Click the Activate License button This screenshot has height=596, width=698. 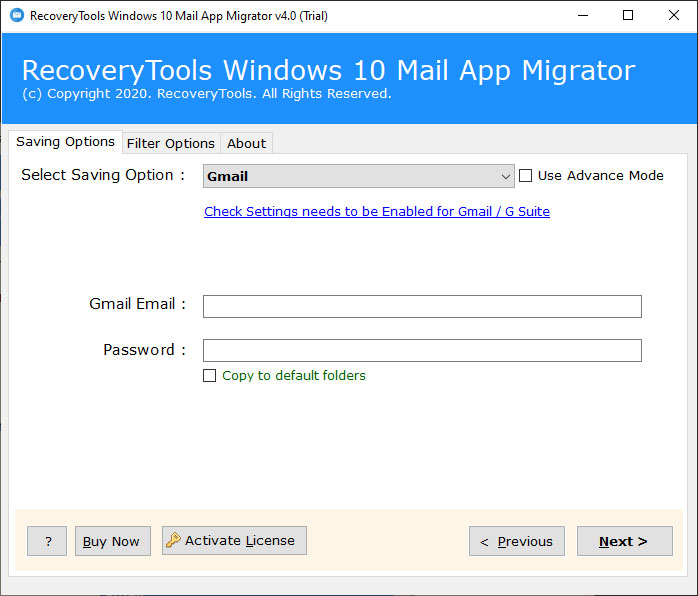pos(234,540)
